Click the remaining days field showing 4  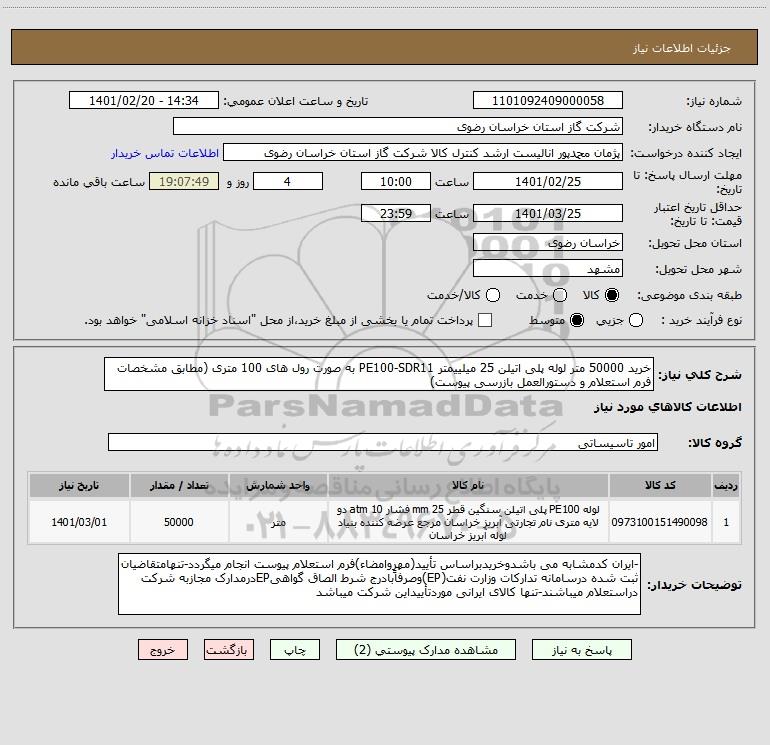click(x=288, y=181)
